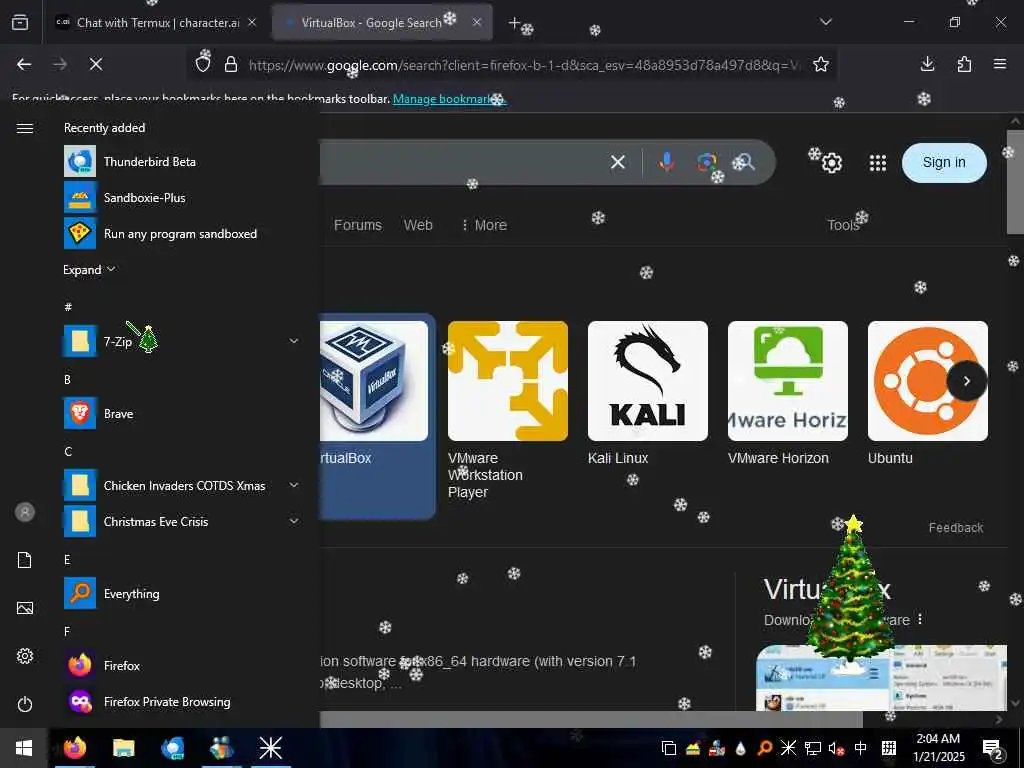The height and width of the screenshot is (768, 1024).
Task: Open Firefox Private Browsing from Start menu
Action: [183, 701]
